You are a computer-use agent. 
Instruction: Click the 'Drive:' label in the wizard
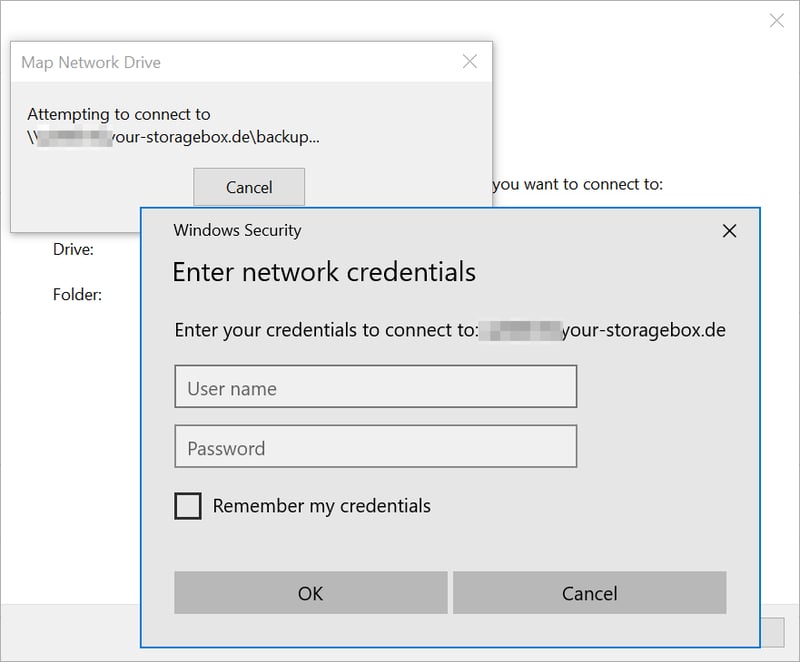coord(73,249)
